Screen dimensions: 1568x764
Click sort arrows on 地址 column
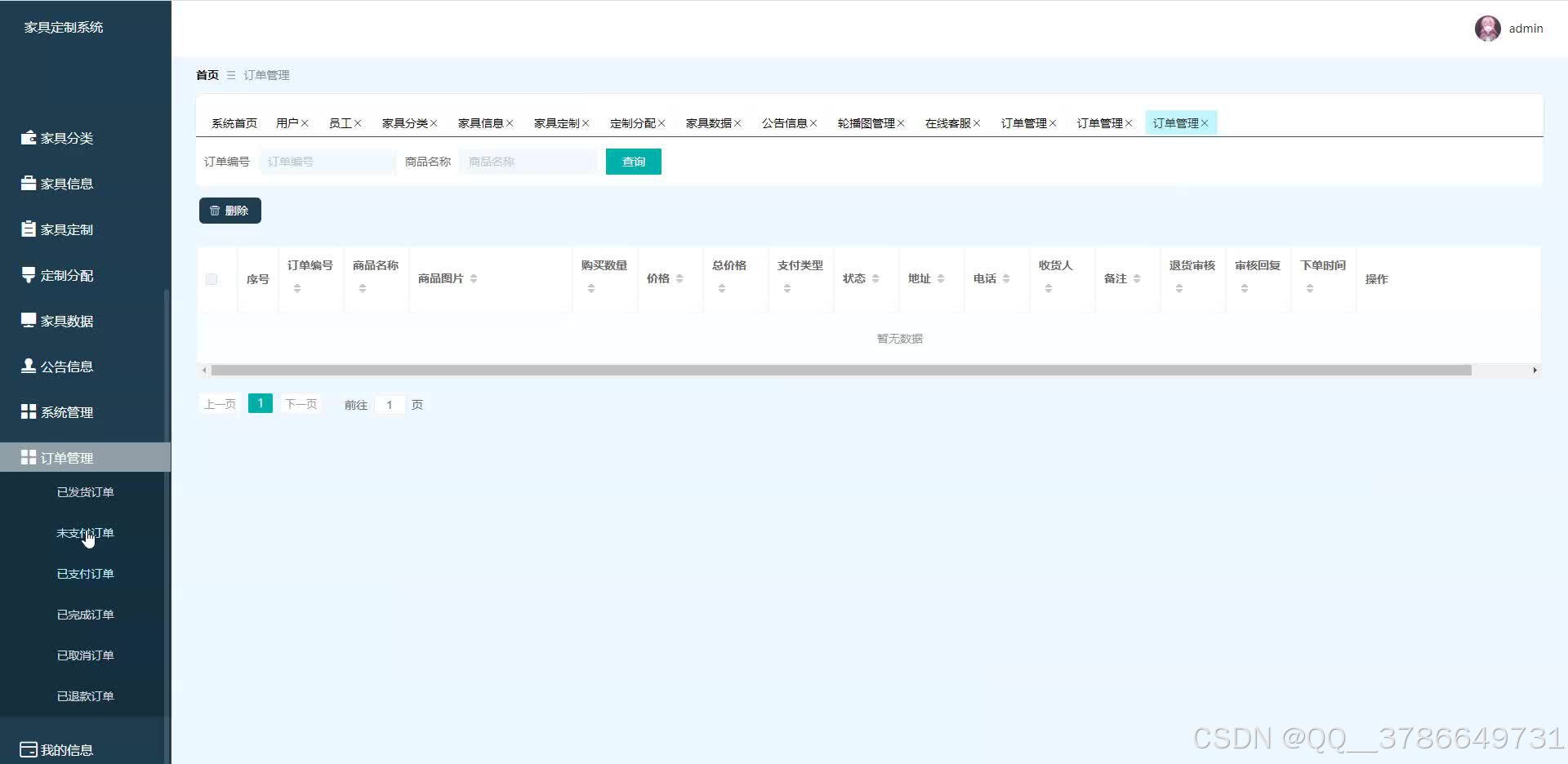(941, 279)
